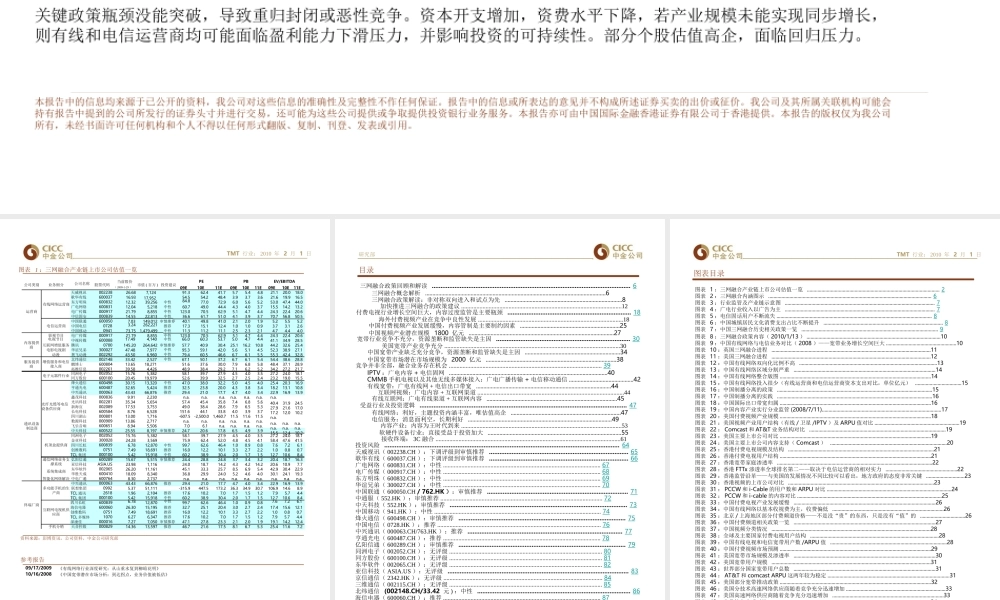This screenshot has height=600, width=1000.
Task: Open the 东方明珠 entry in the 目录
Action: click(378, 477)
